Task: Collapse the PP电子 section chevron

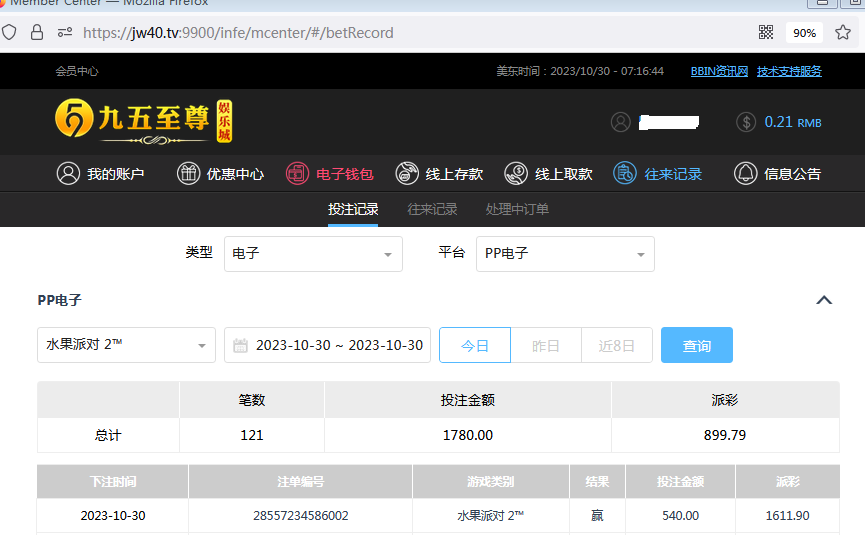Action: [824, 300]
